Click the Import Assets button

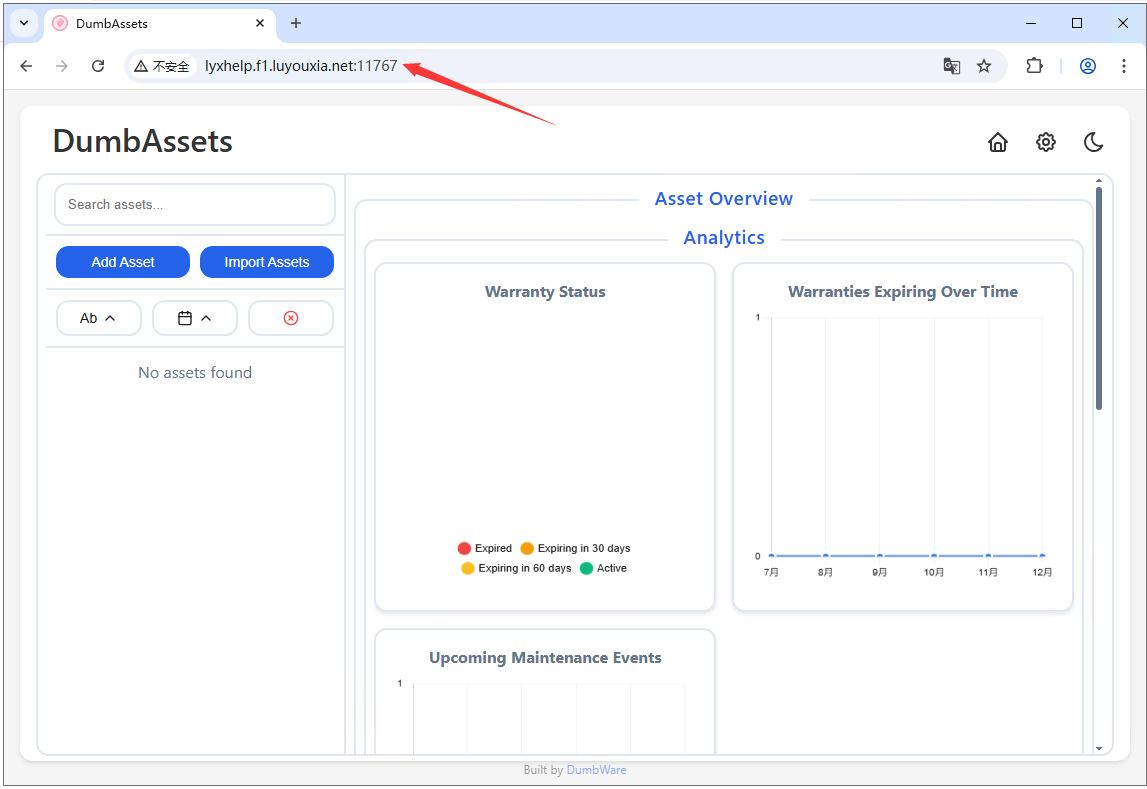(x=267, y=262)
